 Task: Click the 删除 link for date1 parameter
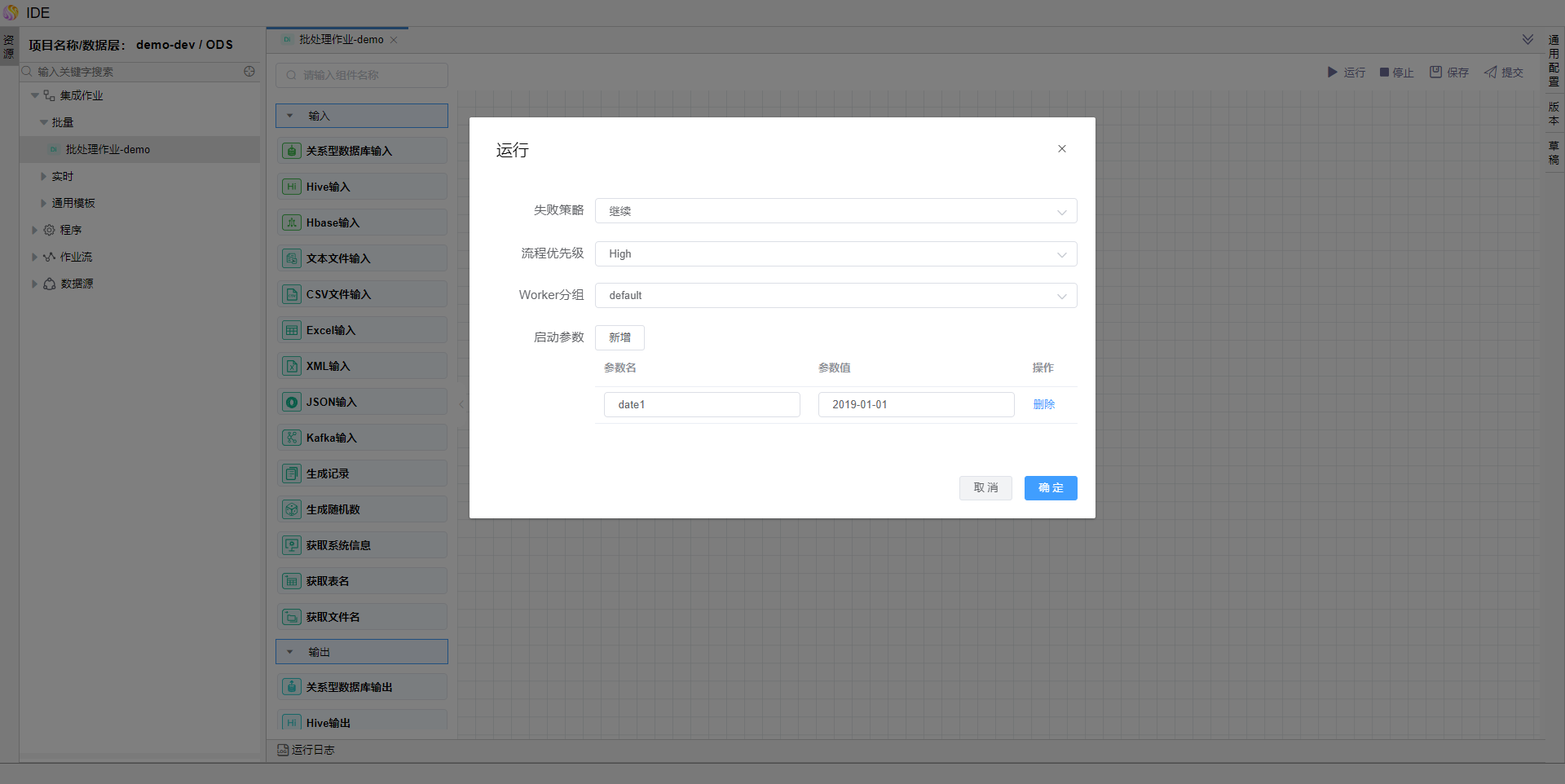(1043, 404)
